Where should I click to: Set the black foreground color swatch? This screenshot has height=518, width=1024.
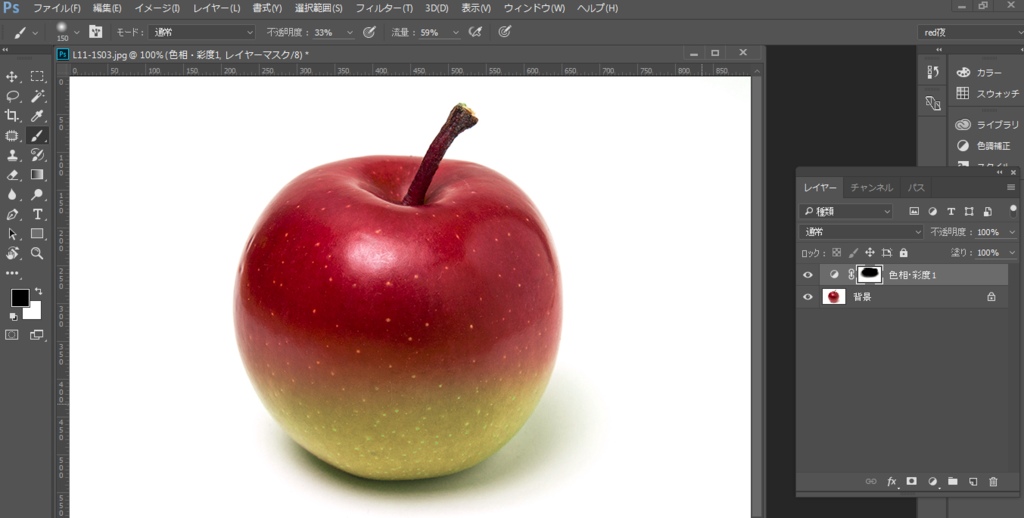(20, 298)
